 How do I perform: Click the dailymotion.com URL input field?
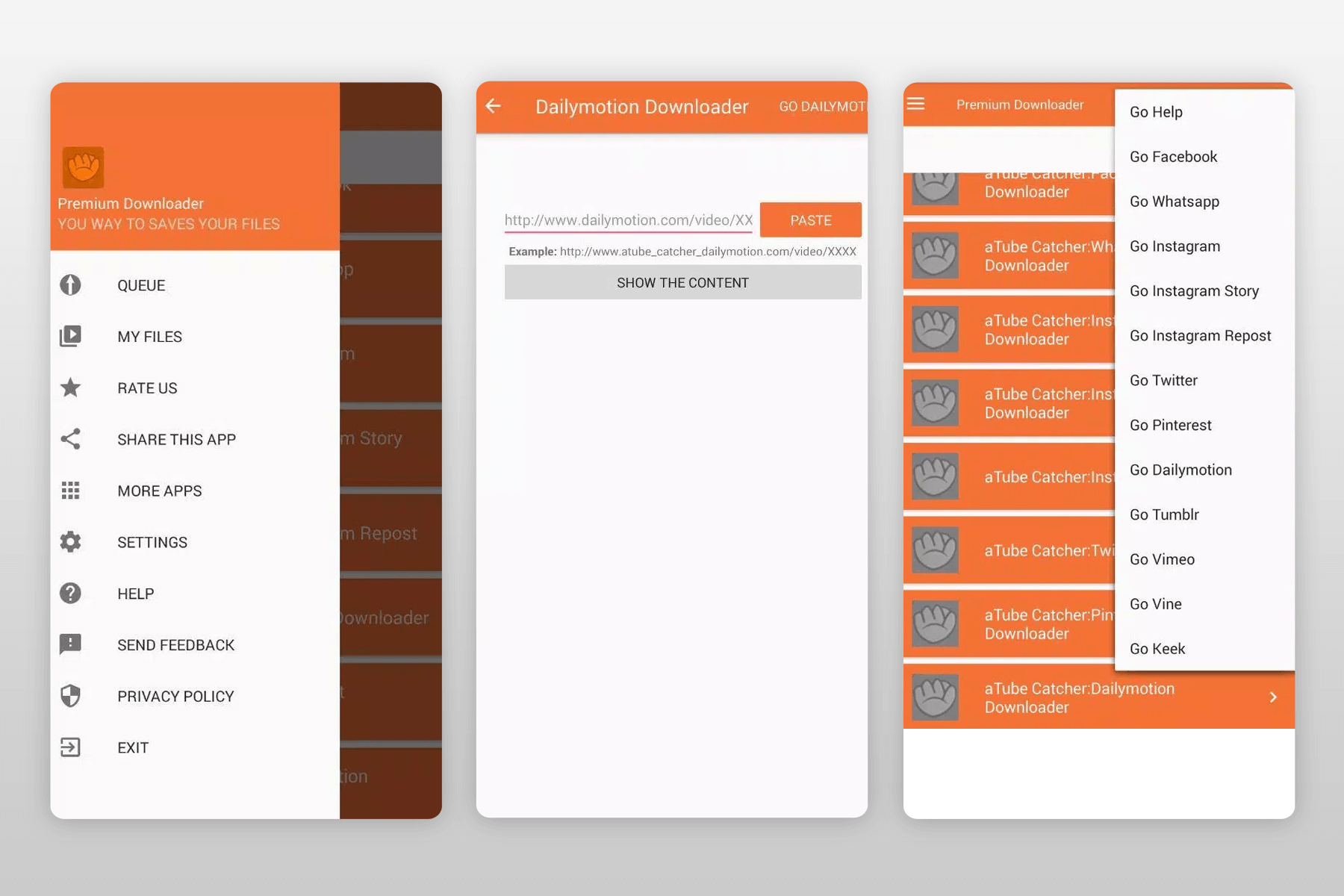[x=627, y=220]
